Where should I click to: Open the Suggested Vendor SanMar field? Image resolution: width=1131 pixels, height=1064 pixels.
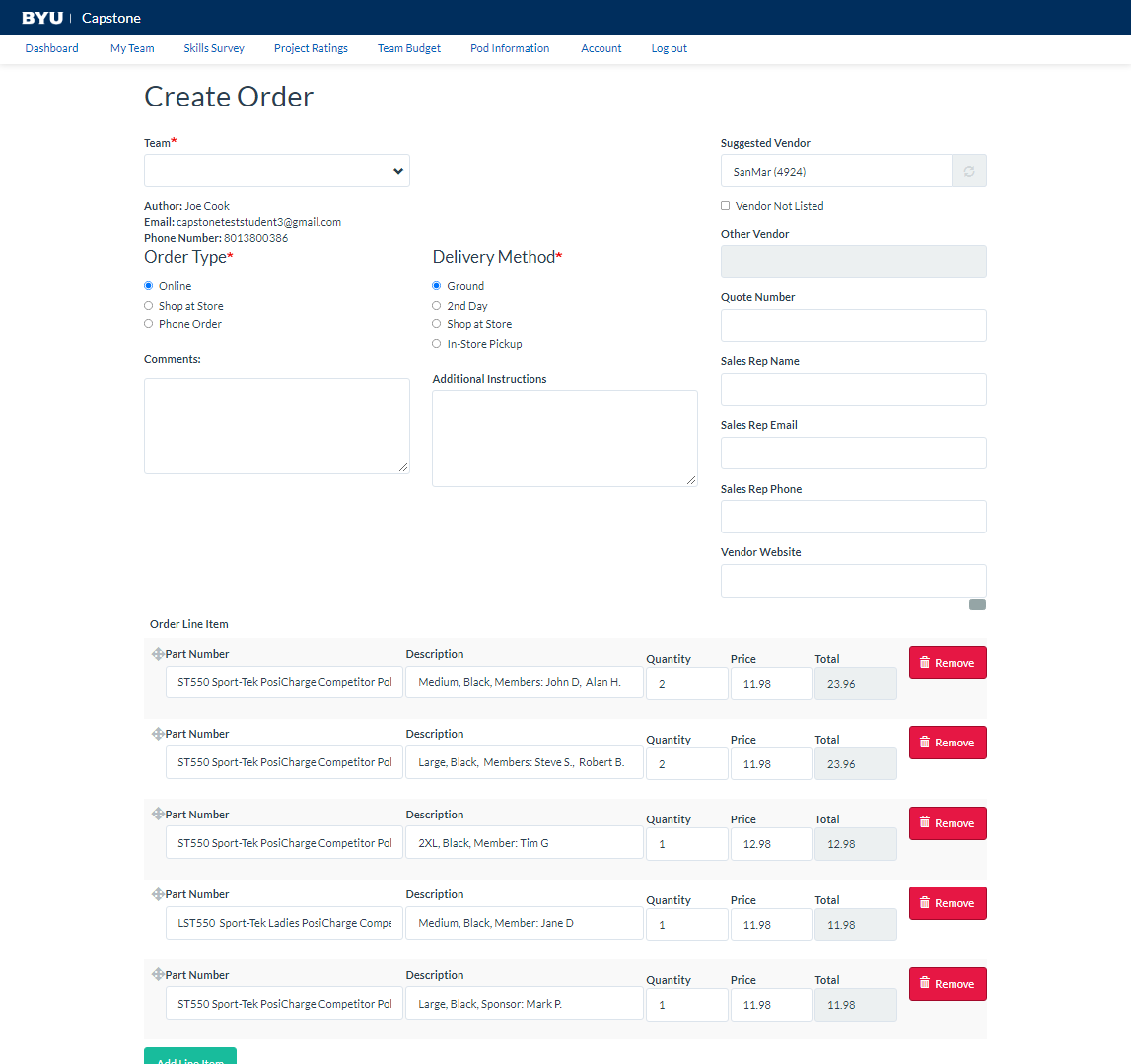[835, 172]
